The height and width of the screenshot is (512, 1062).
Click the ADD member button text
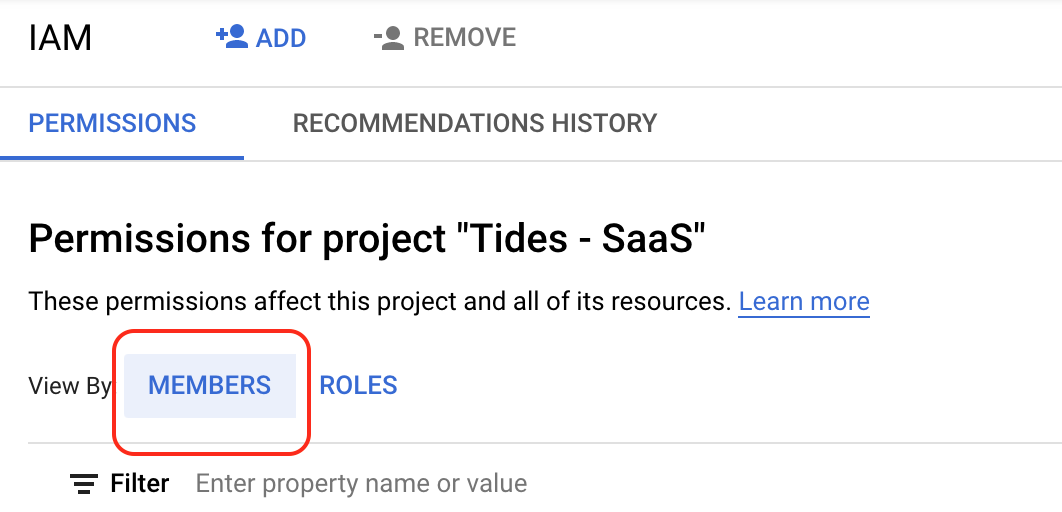(x=281, y=38)
